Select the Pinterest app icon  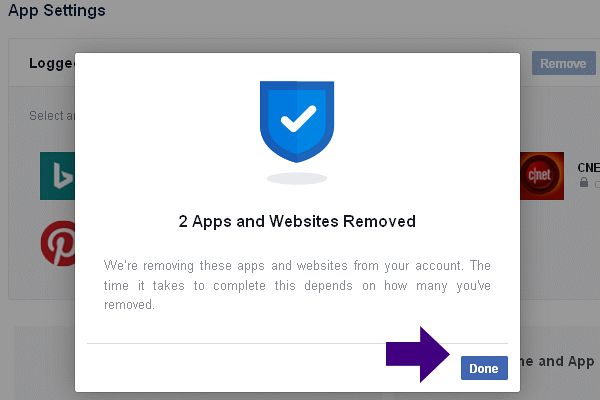57,243
